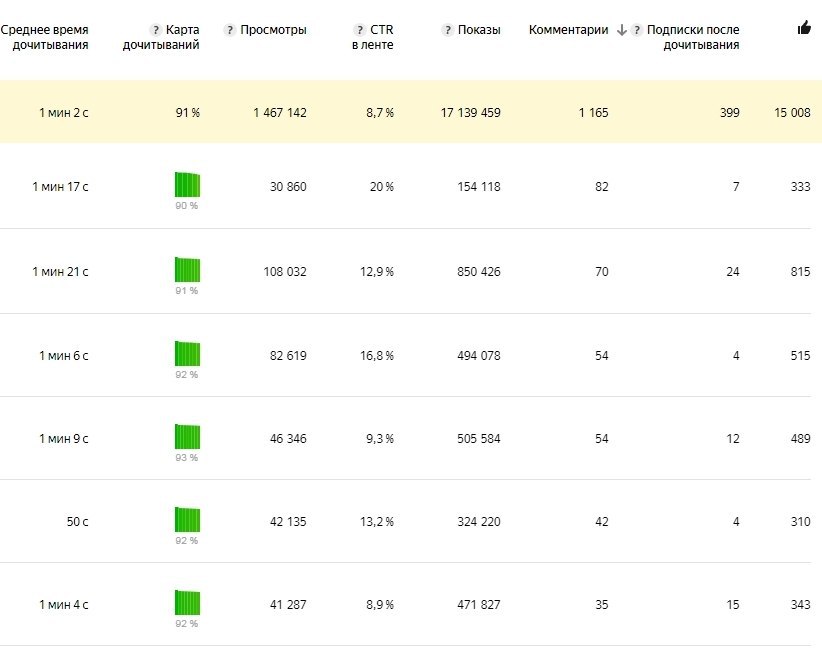
Task: Click help icon before Показы header
Action: point(447,30)
